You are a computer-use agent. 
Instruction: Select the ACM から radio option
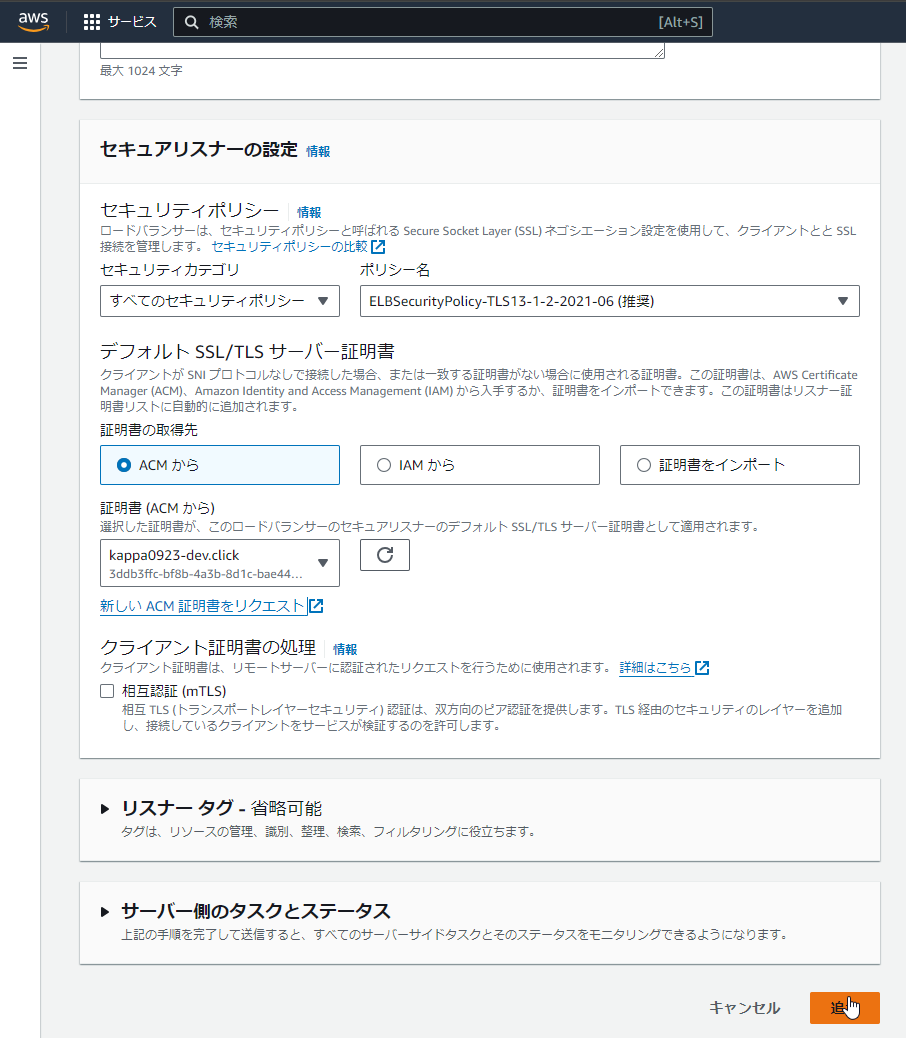coord(220,465)
